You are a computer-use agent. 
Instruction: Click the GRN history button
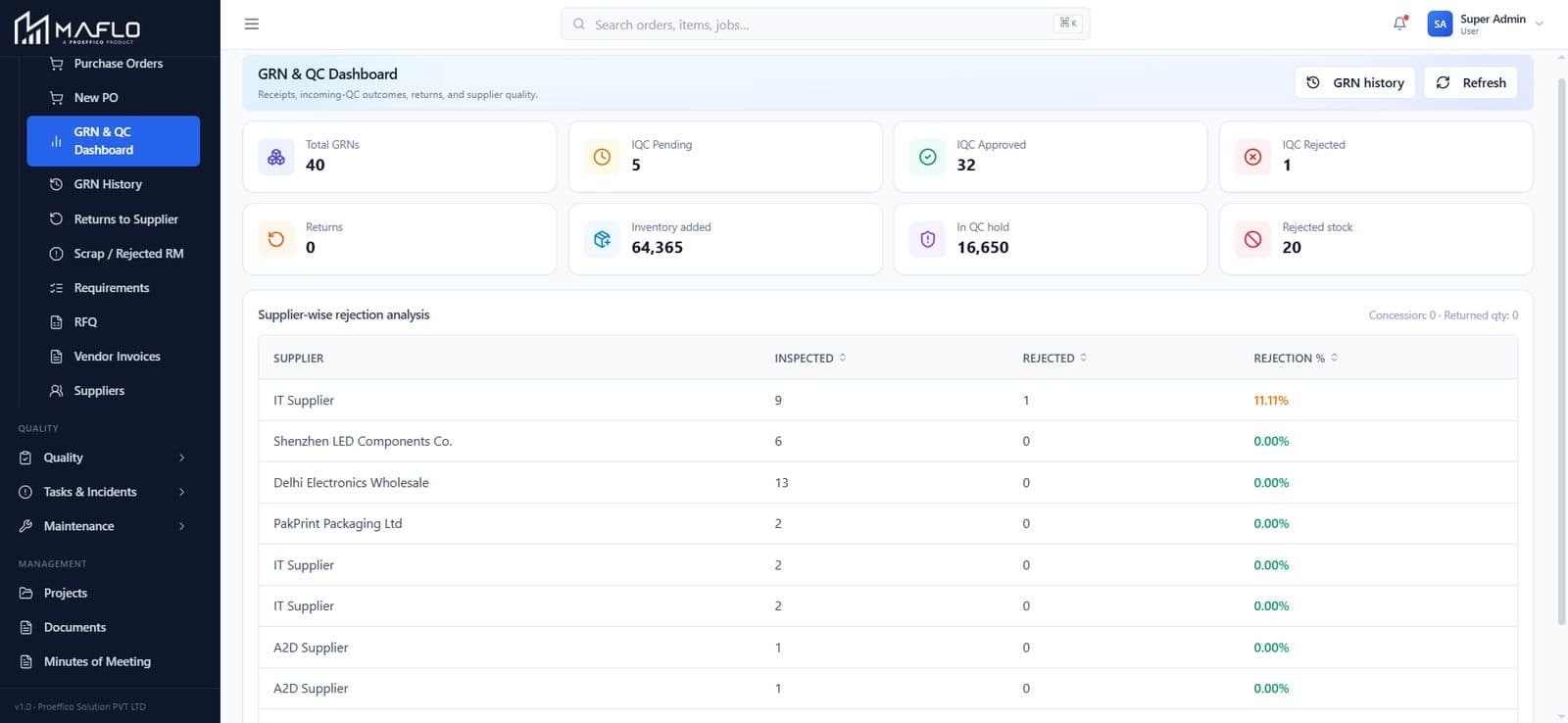pyautogui.click(x=1356, y=82)
